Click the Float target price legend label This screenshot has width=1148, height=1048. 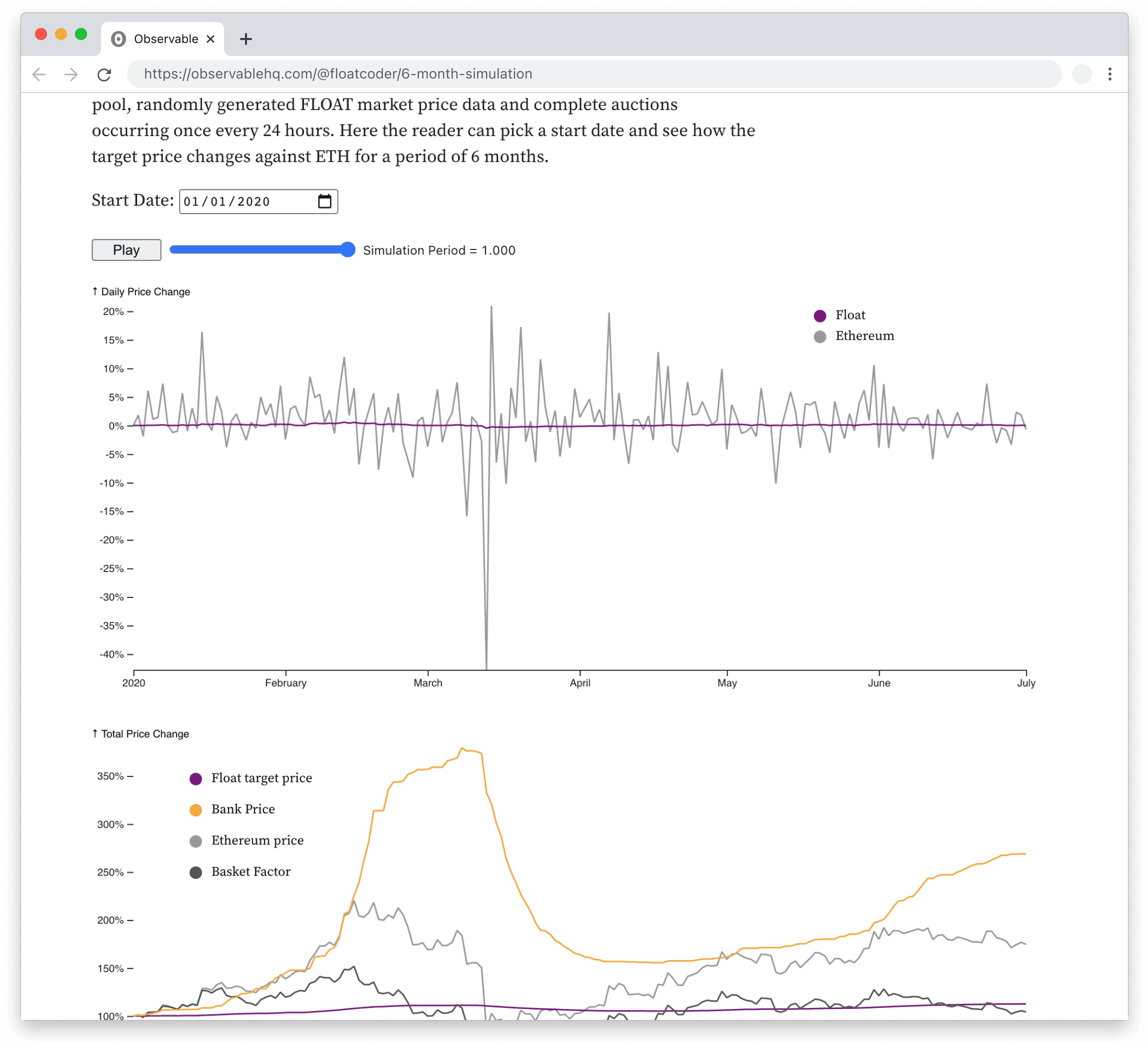tap(261, 778)
